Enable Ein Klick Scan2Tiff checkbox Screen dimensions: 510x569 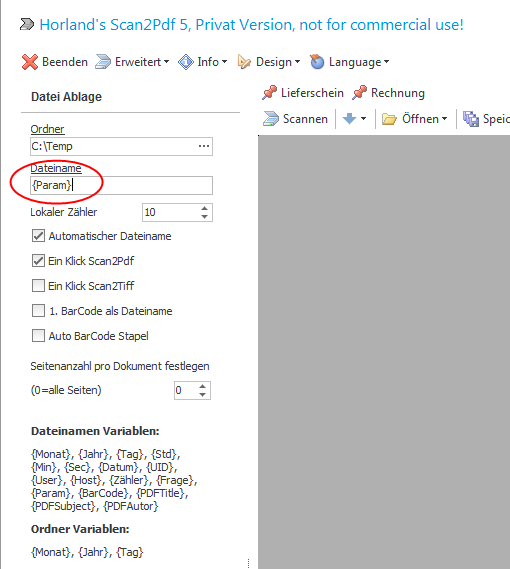[38, 286]
